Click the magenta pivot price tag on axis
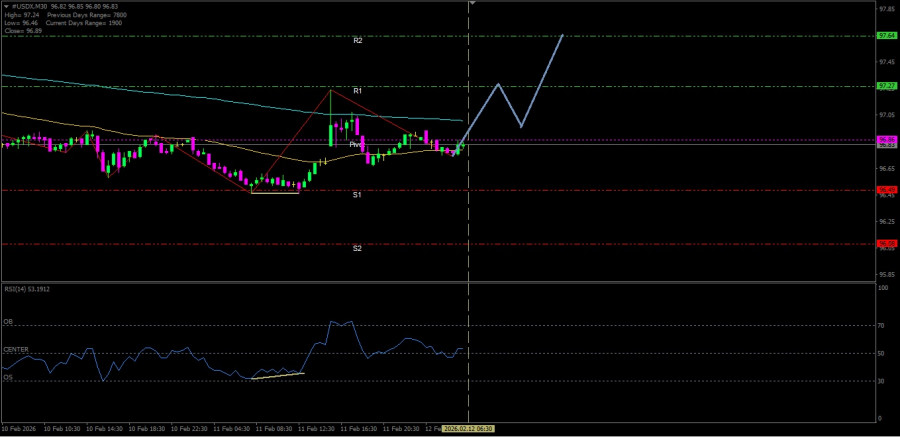The width and height of the screenshot is (900, 437). [x=886, y=139]
